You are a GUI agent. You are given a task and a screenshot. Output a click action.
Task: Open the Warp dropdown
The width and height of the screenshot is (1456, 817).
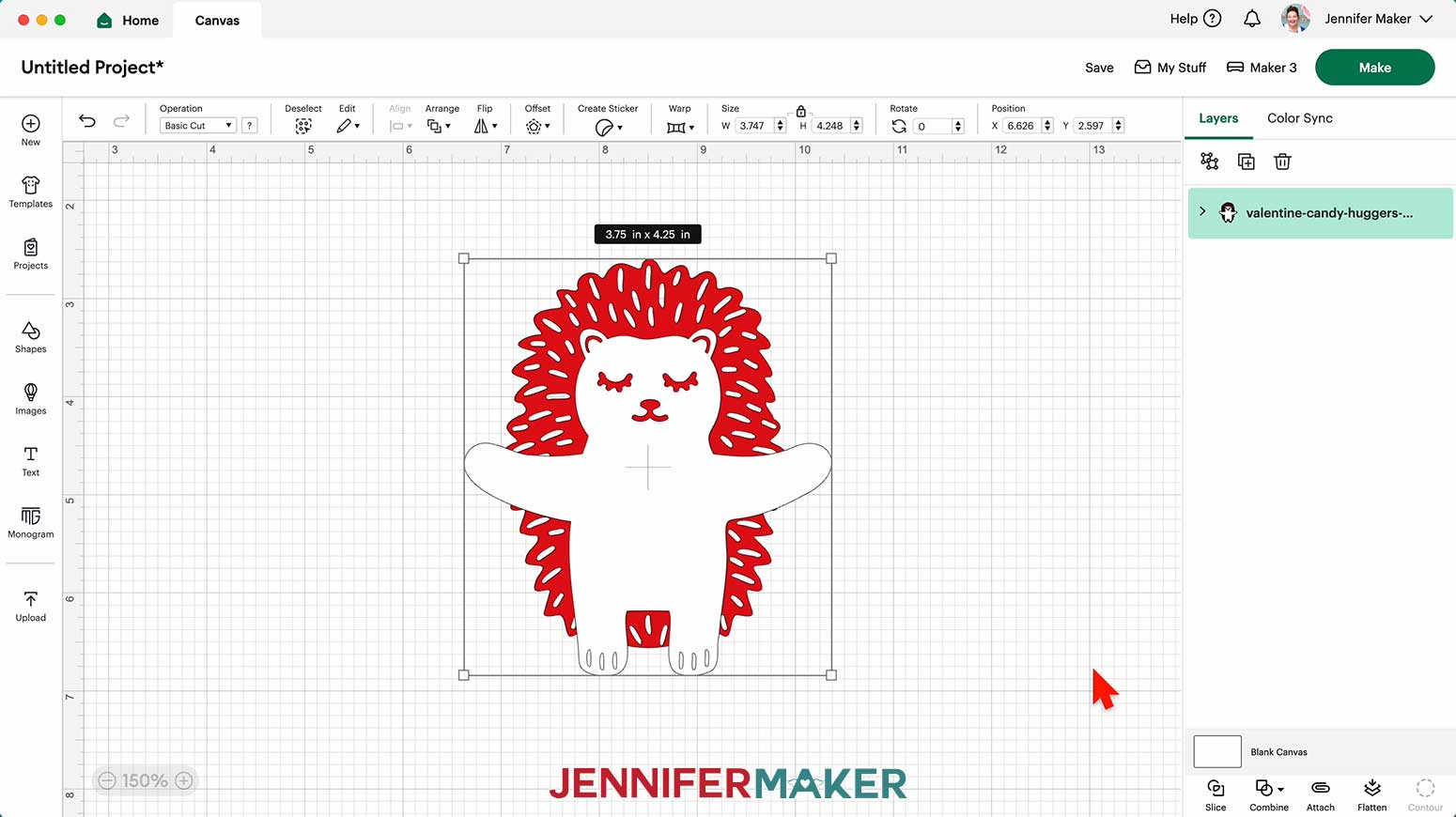tap(680, 127)
